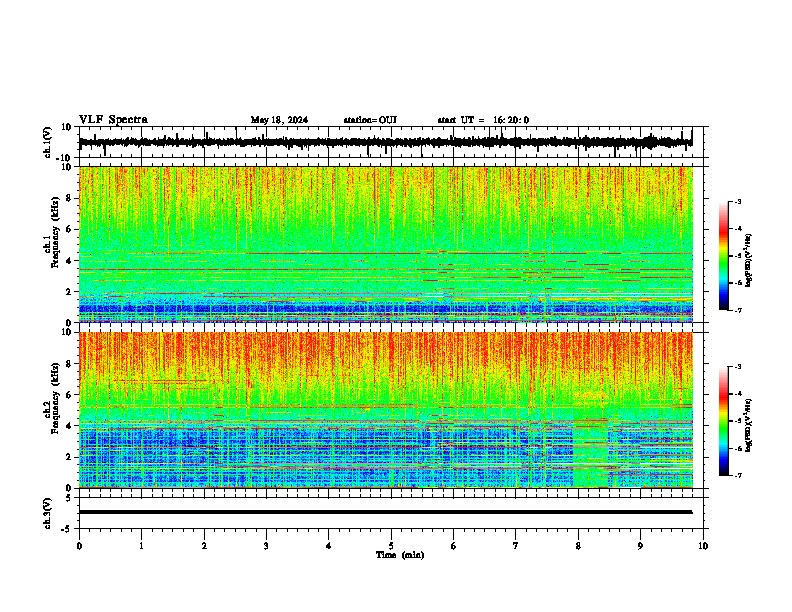Click the ch.3 flat black voltage trace
The image size is (792, 612).
point(385,512)
